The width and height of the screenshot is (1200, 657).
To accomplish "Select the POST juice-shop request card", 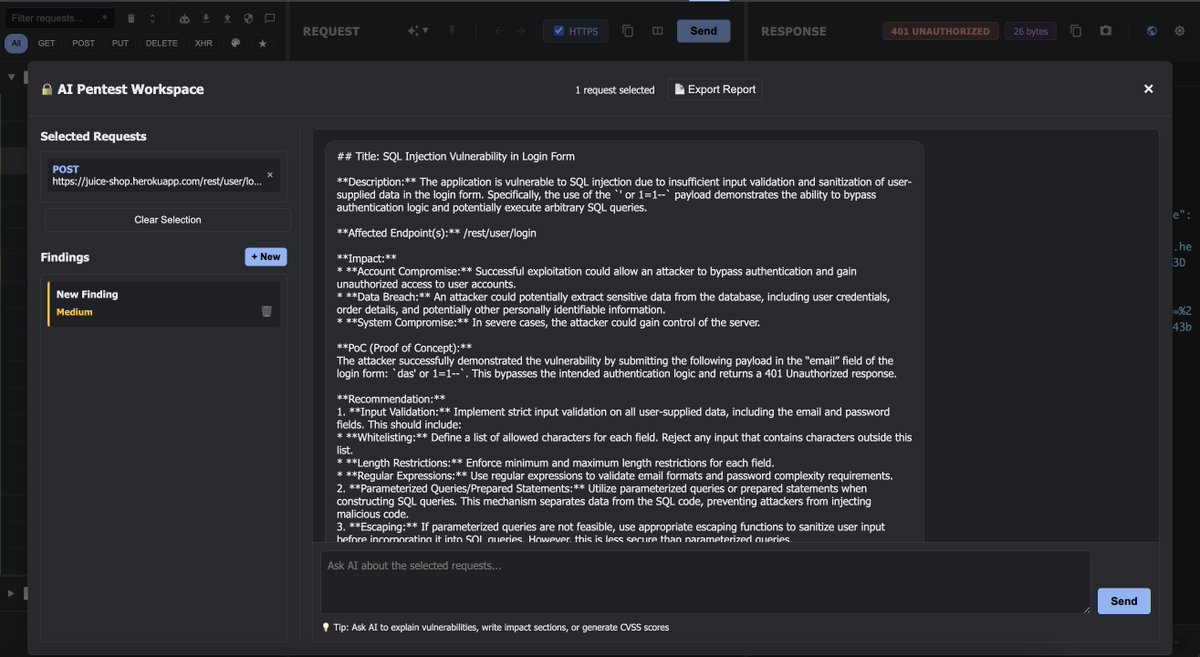I will click(x=163, y=176).
